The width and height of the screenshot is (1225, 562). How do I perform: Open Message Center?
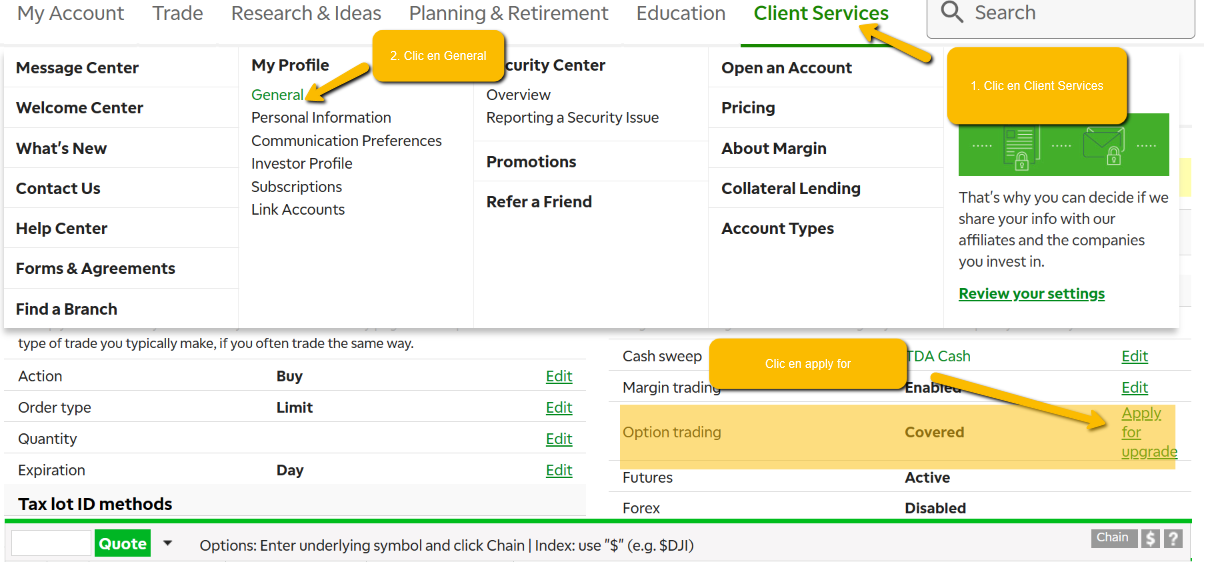(77, 68)
